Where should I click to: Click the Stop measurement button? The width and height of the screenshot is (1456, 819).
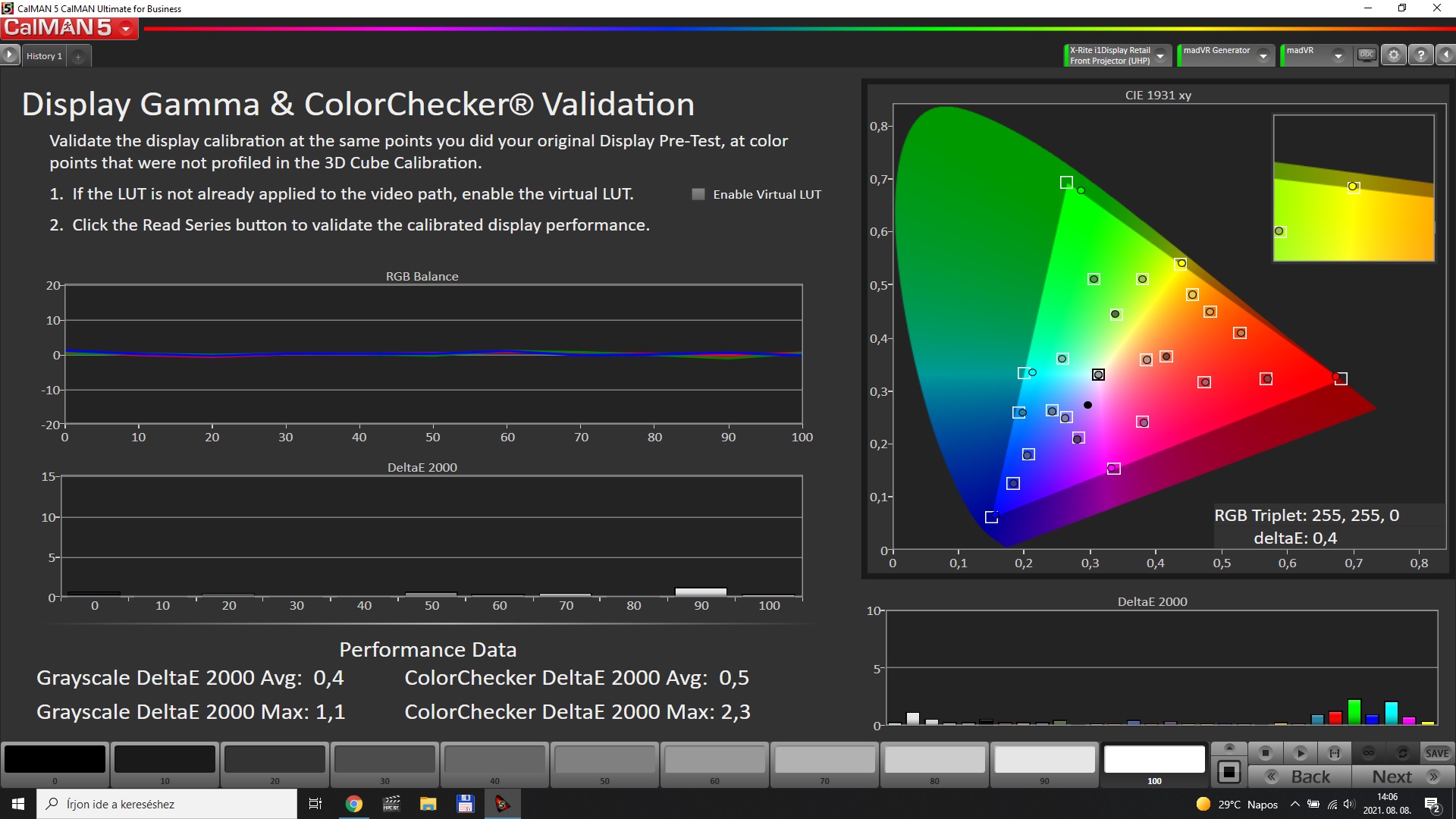point(1265,753)
